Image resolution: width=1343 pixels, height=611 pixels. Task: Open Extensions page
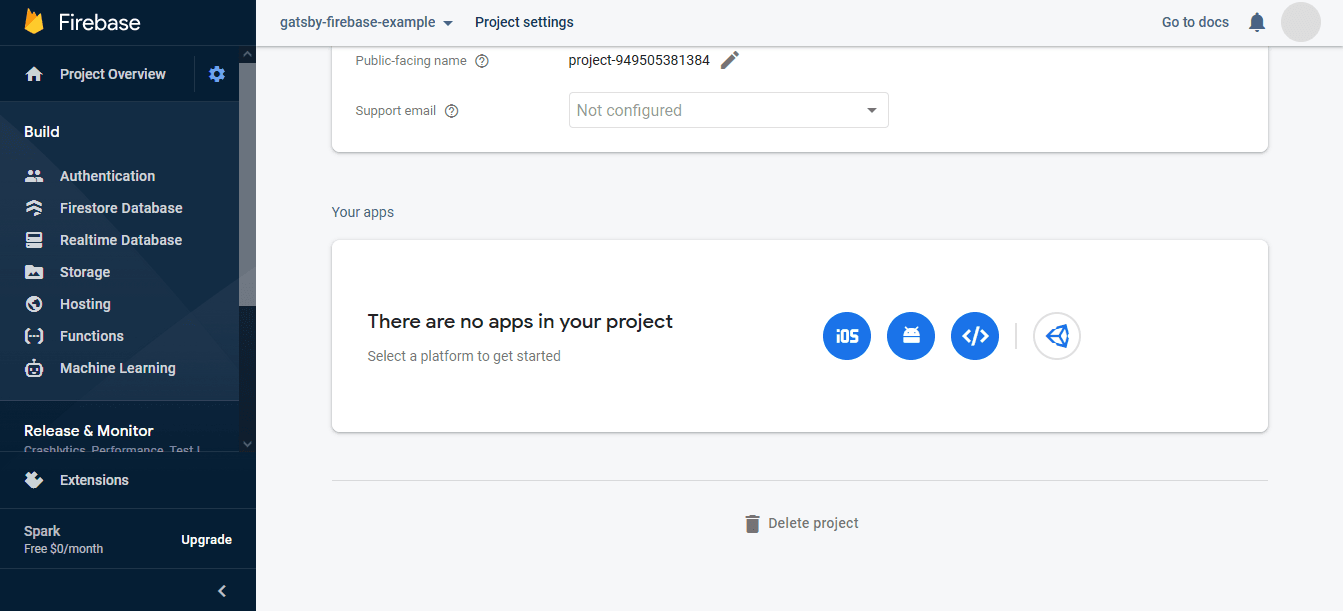pyautogui.click(x=94, y=480)
